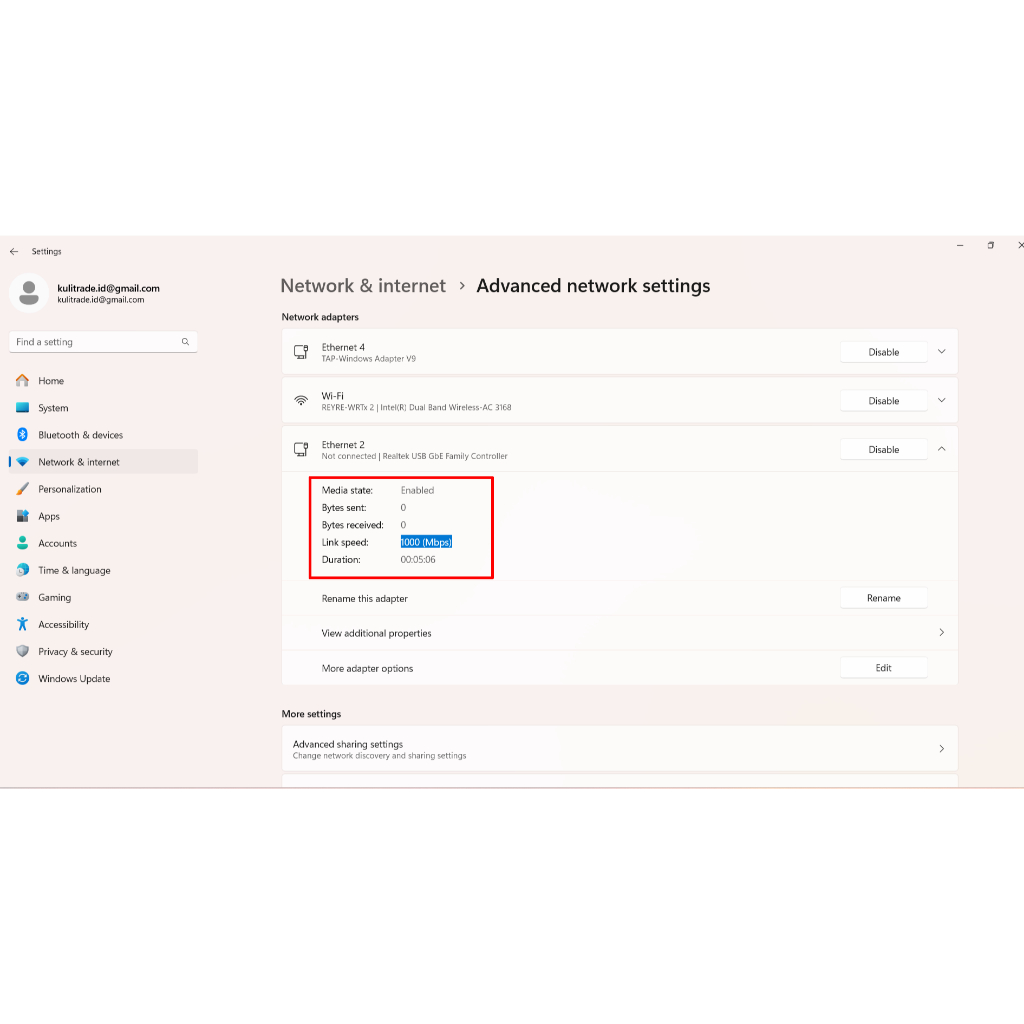
Task: Select Network & internet in sidebar
Action: (x=103, y=462)
